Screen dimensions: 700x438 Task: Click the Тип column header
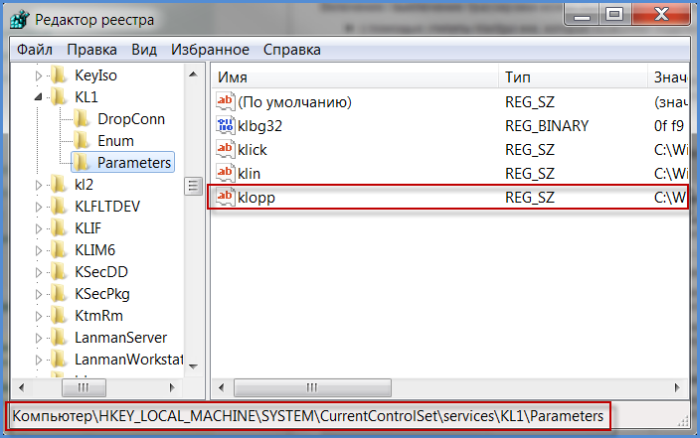[x=570, y=77]
